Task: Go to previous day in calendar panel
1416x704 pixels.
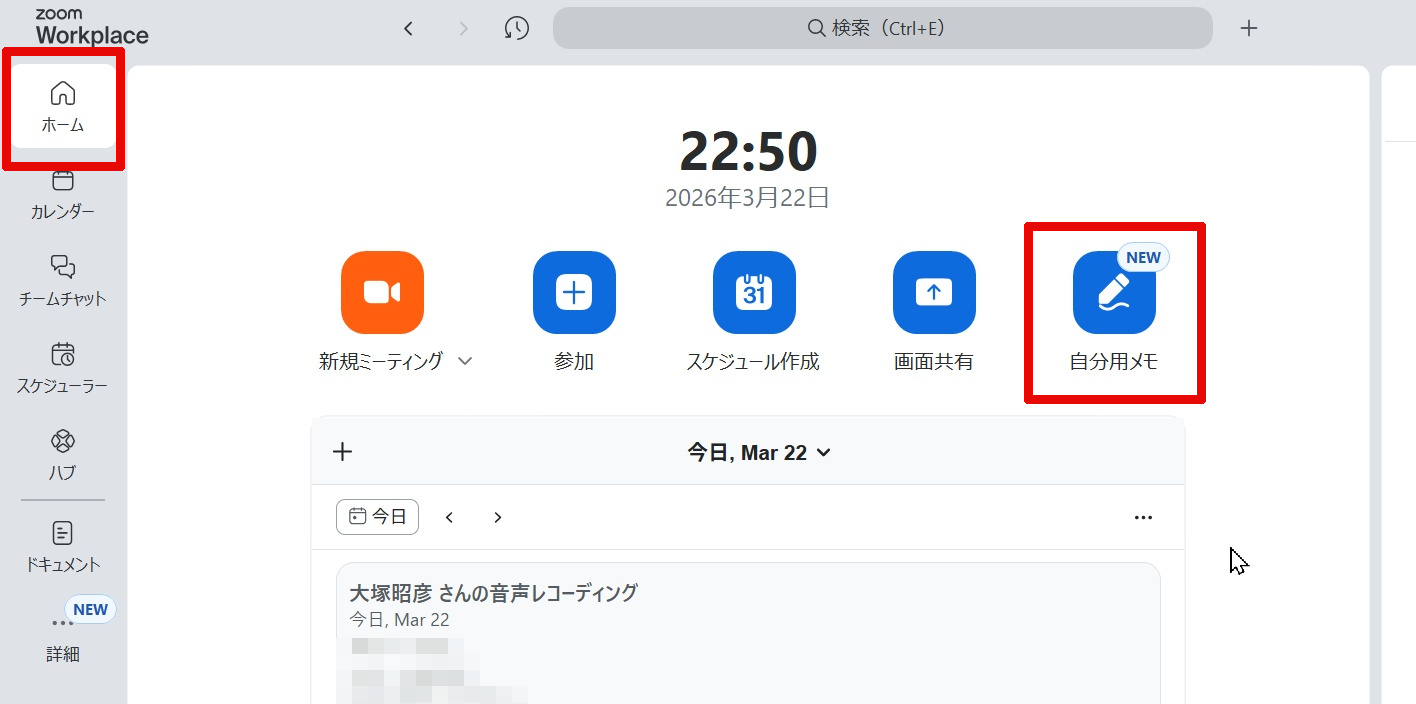Action: [x=450, y=517]
